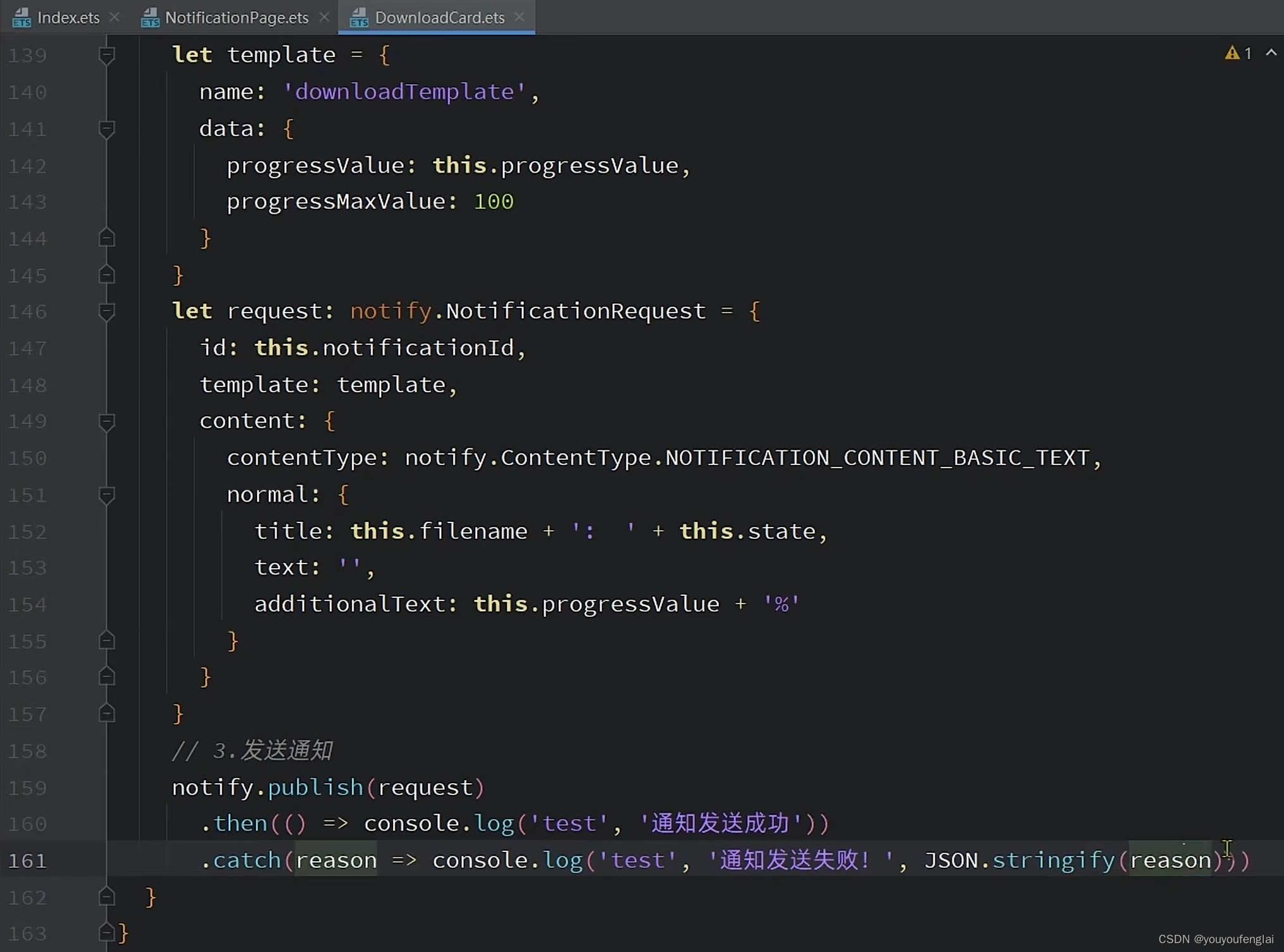The width and height of the screenshot is (1284, 952).
Task: Fold the closing brace marker at line 145
Action: 107,275
